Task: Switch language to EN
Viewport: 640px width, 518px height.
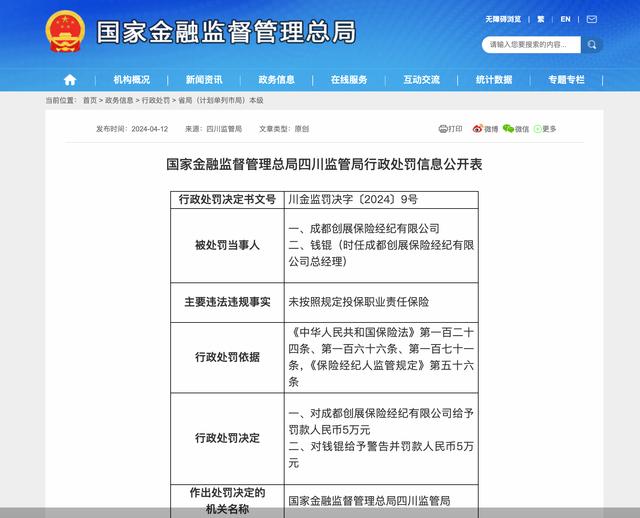Action: (x=565, y=19)
